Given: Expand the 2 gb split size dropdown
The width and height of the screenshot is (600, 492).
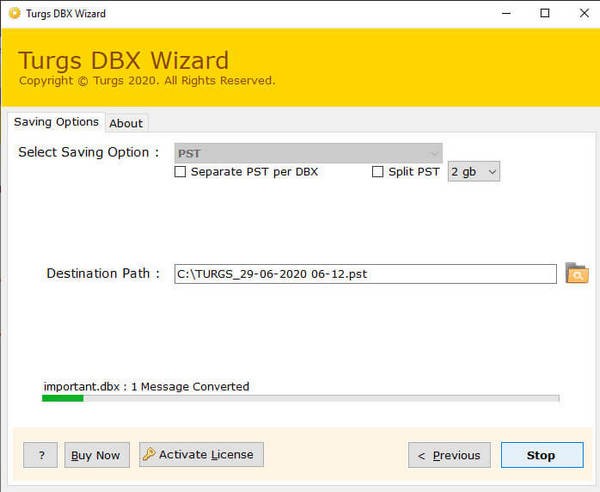Looking at the screenshot, I should [x=474, y=172].
